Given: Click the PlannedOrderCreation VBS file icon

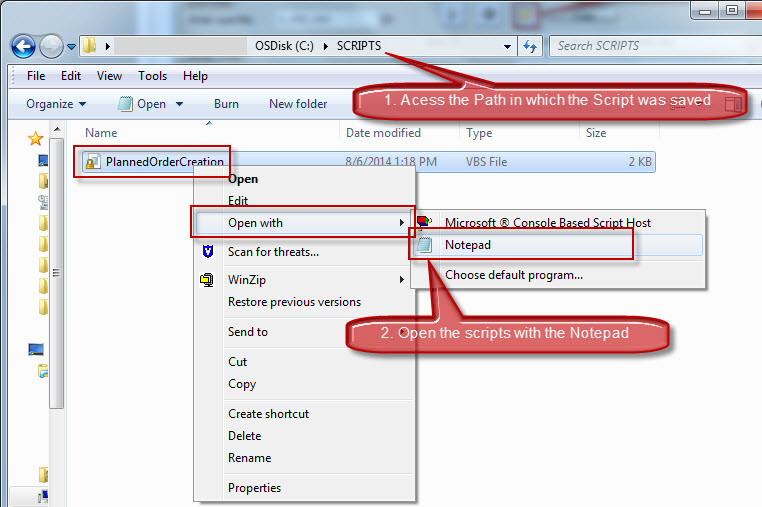Looking at the screenshot, I should [92, 162].
